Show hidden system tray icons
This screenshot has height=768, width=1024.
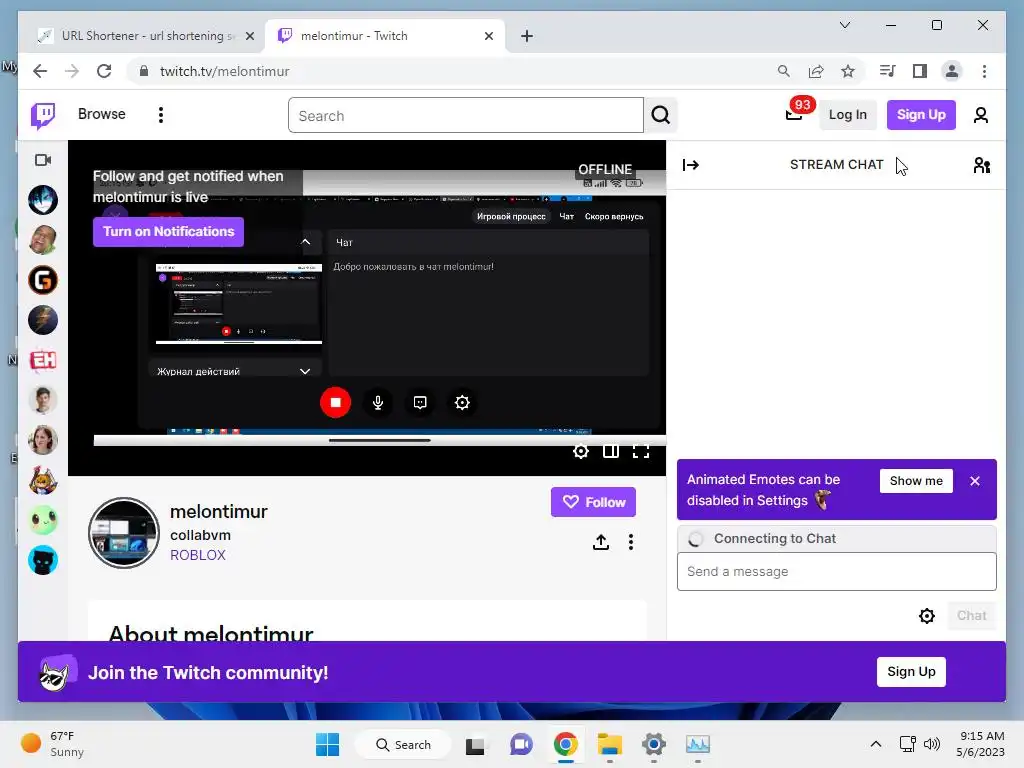click(876, 744)
